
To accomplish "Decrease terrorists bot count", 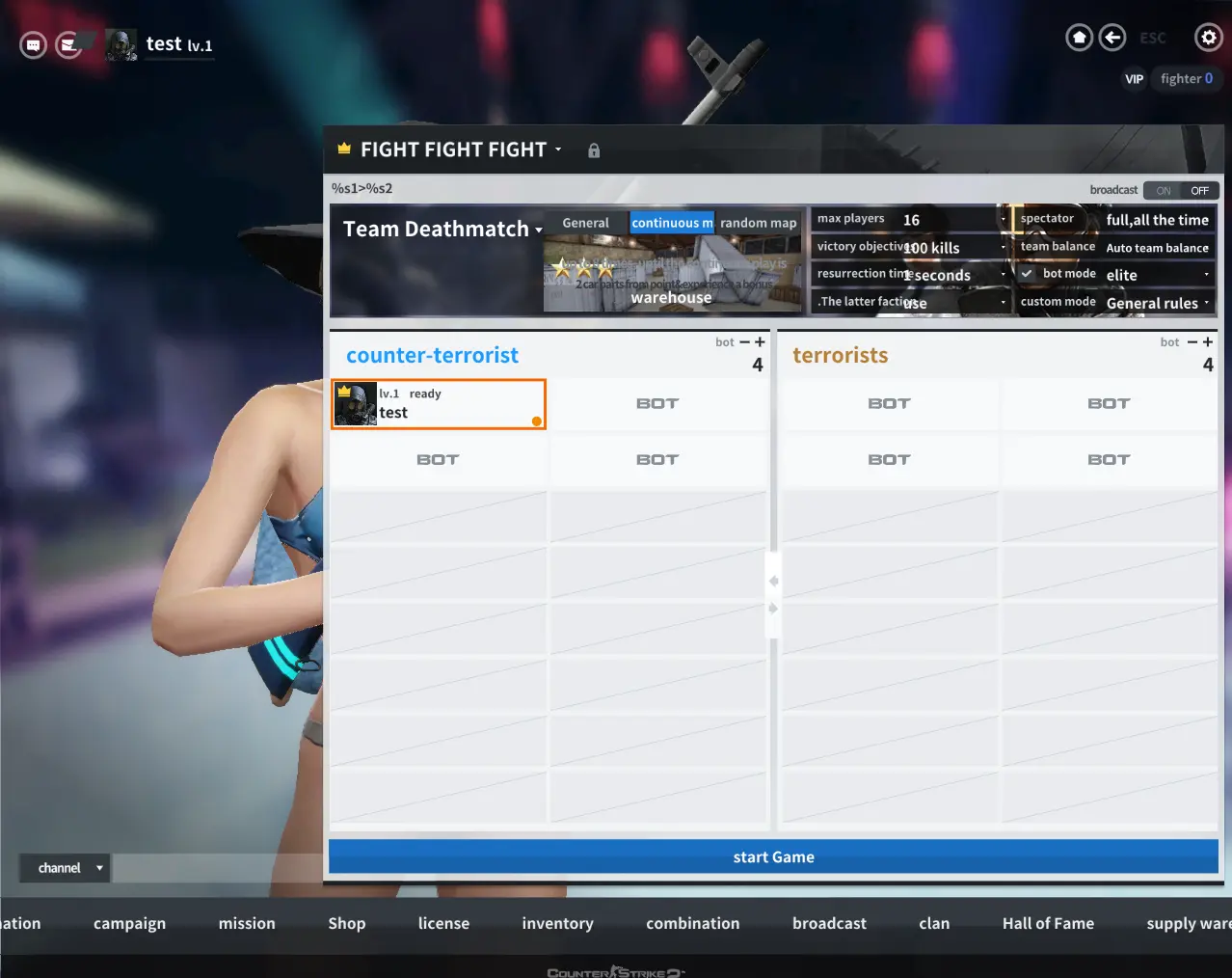I will pos(1192,342).
